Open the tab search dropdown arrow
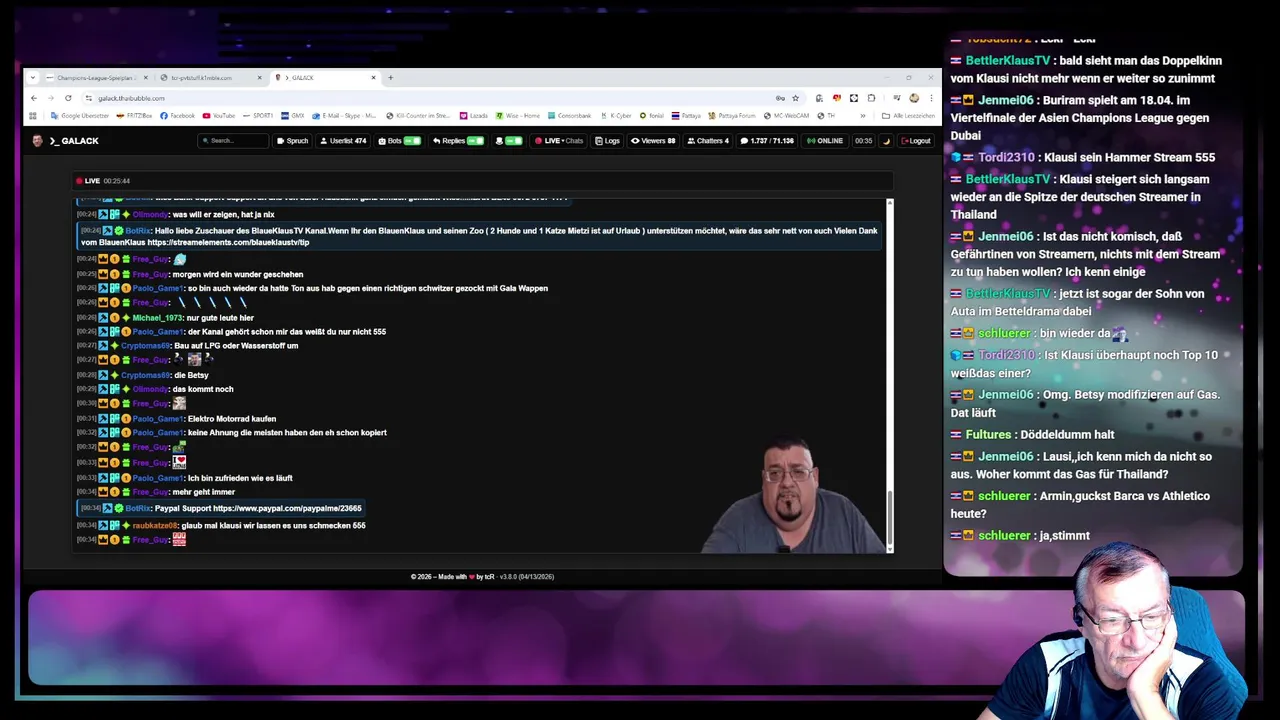Image resolution: width=1280 pixels, height=720 pixels. click(x=33, y=77)
